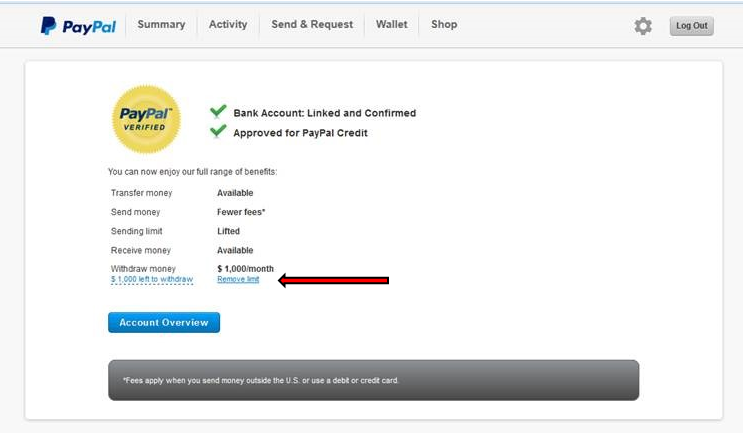Click the PayPal logo in header
This screenshot has height=433, width=743.
point(78,26)
